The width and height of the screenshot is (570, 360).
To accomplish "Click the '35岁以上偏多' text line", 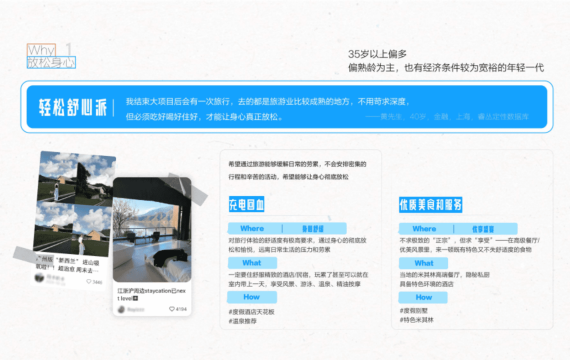I will [377, 54].
